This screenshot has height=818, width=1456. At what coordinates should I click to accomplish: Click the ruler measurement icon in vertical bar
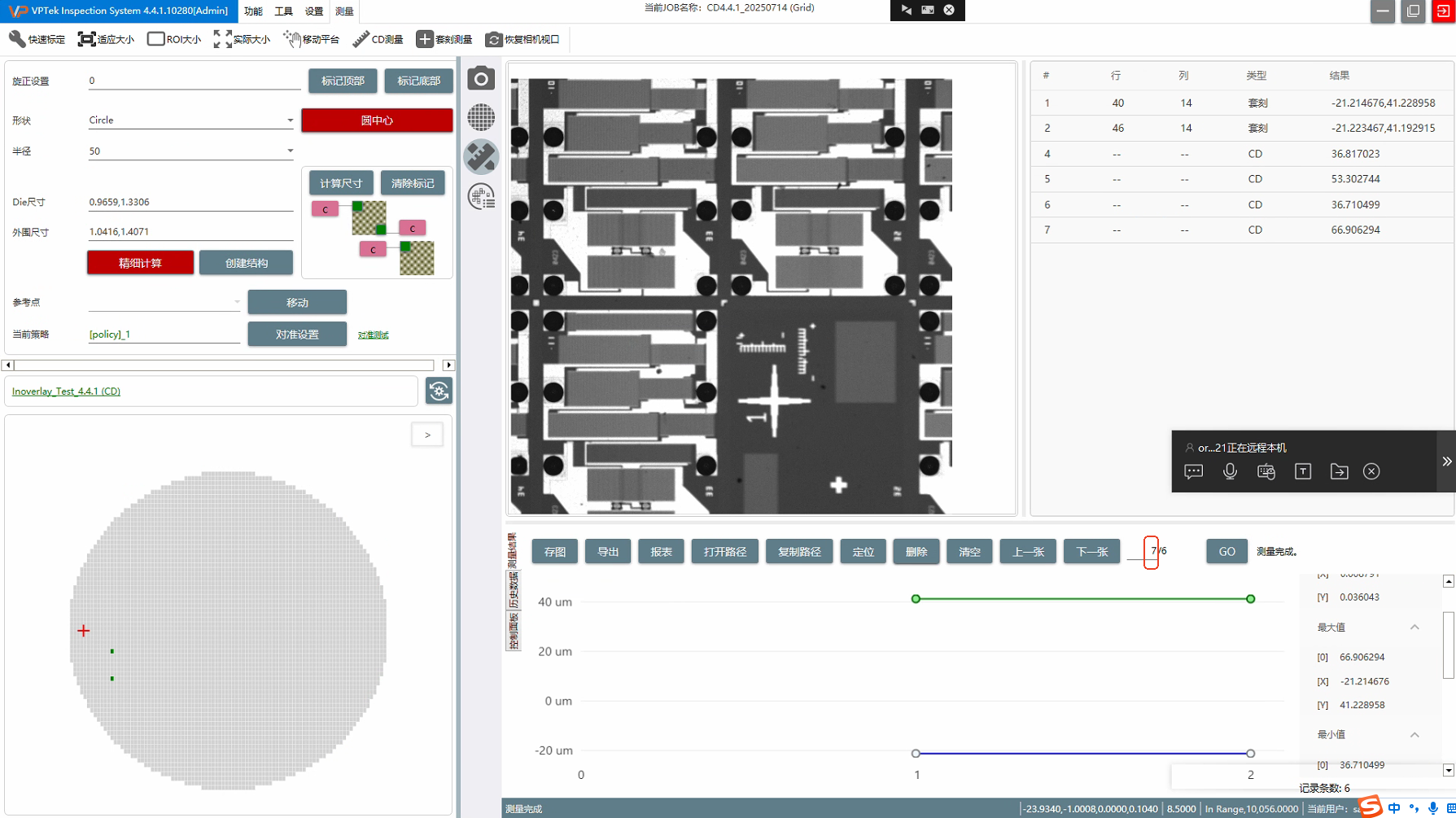point(481,156)
